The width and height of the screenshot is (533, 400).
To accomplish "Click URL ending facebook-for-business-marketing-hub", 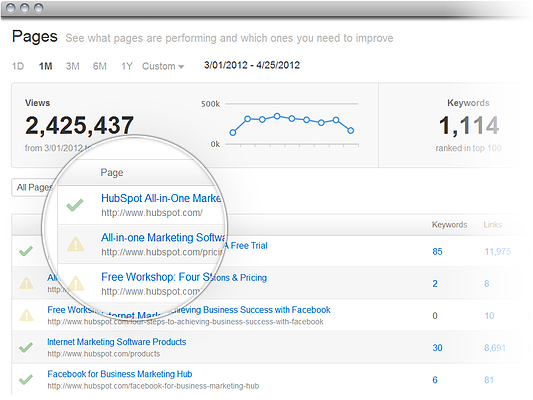I will point(153,386).
